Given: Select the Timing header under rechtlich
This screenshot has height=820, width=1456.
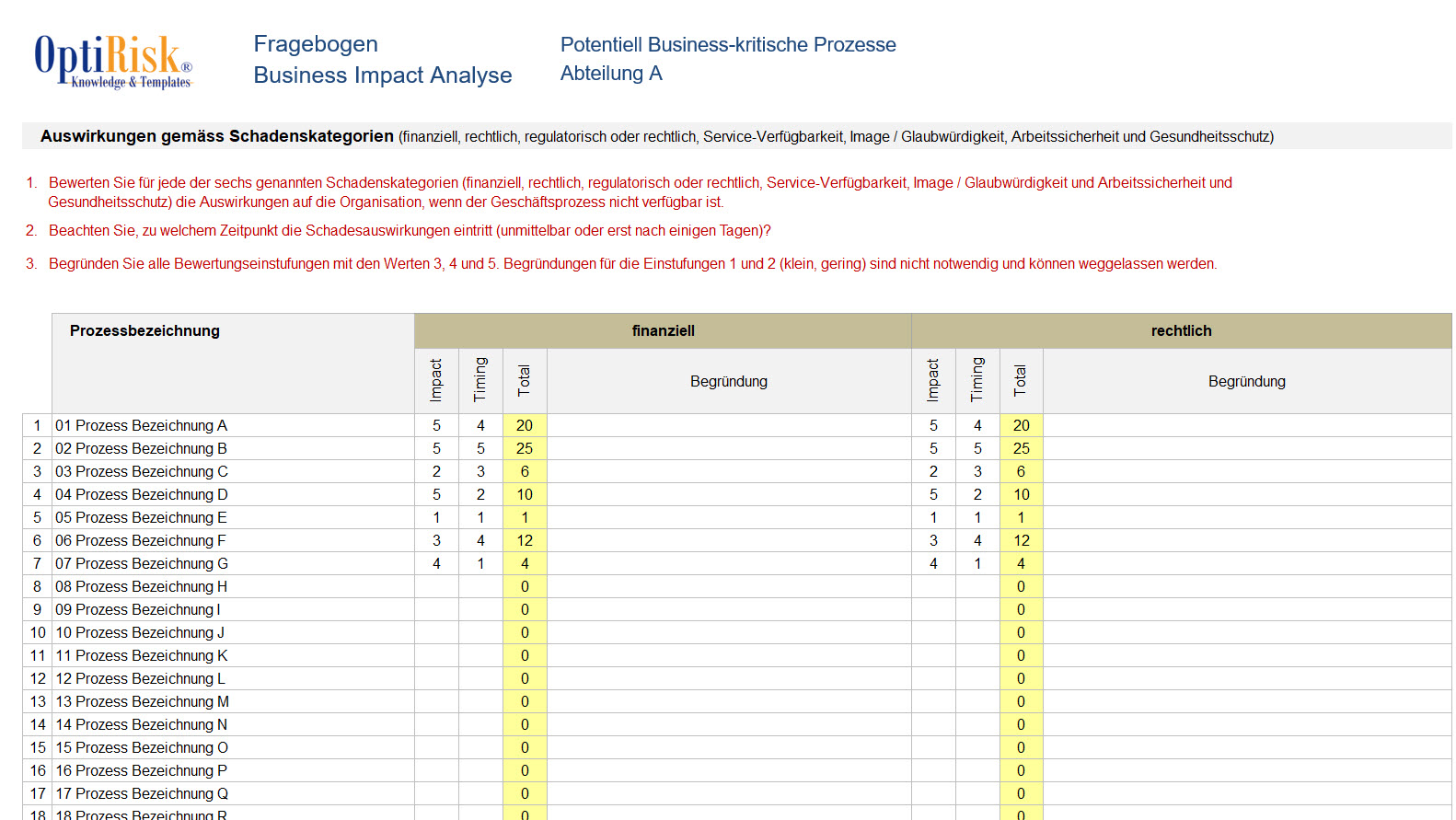Looking at the screenshot, I should point(977,380).
